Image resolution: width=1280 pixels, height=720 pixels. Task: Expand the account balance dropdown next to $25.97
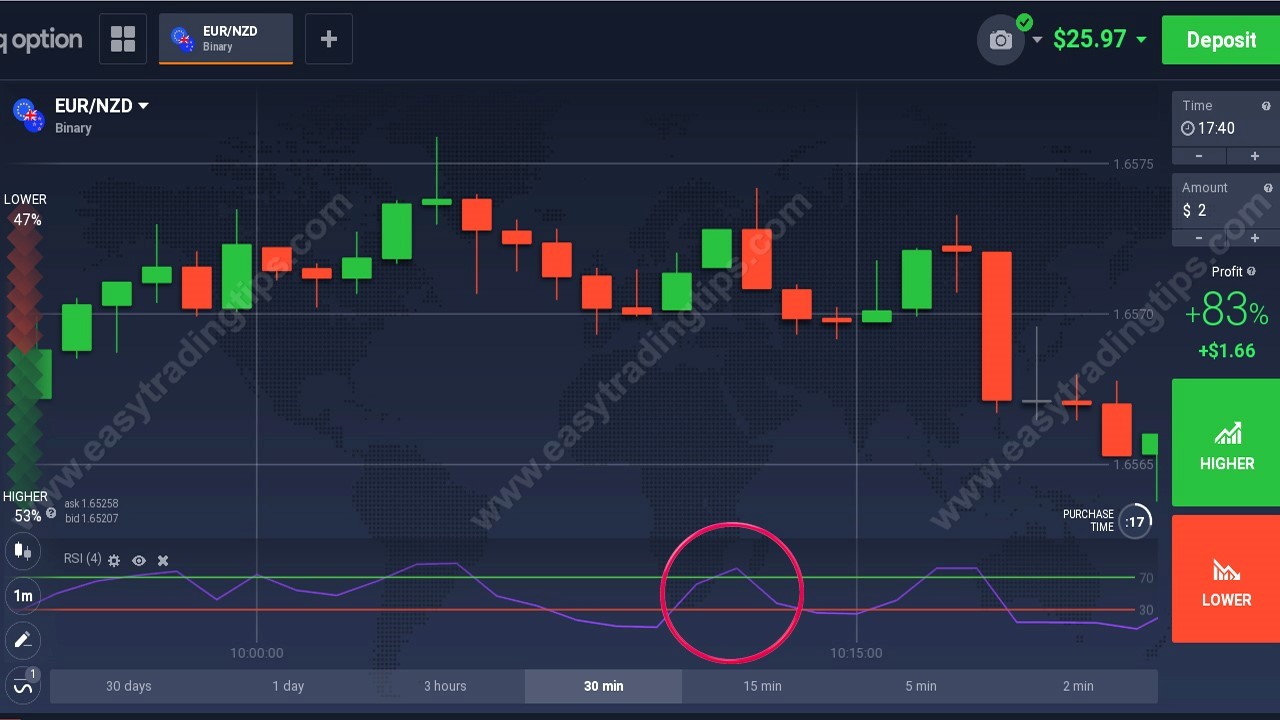coord(1141,40)
